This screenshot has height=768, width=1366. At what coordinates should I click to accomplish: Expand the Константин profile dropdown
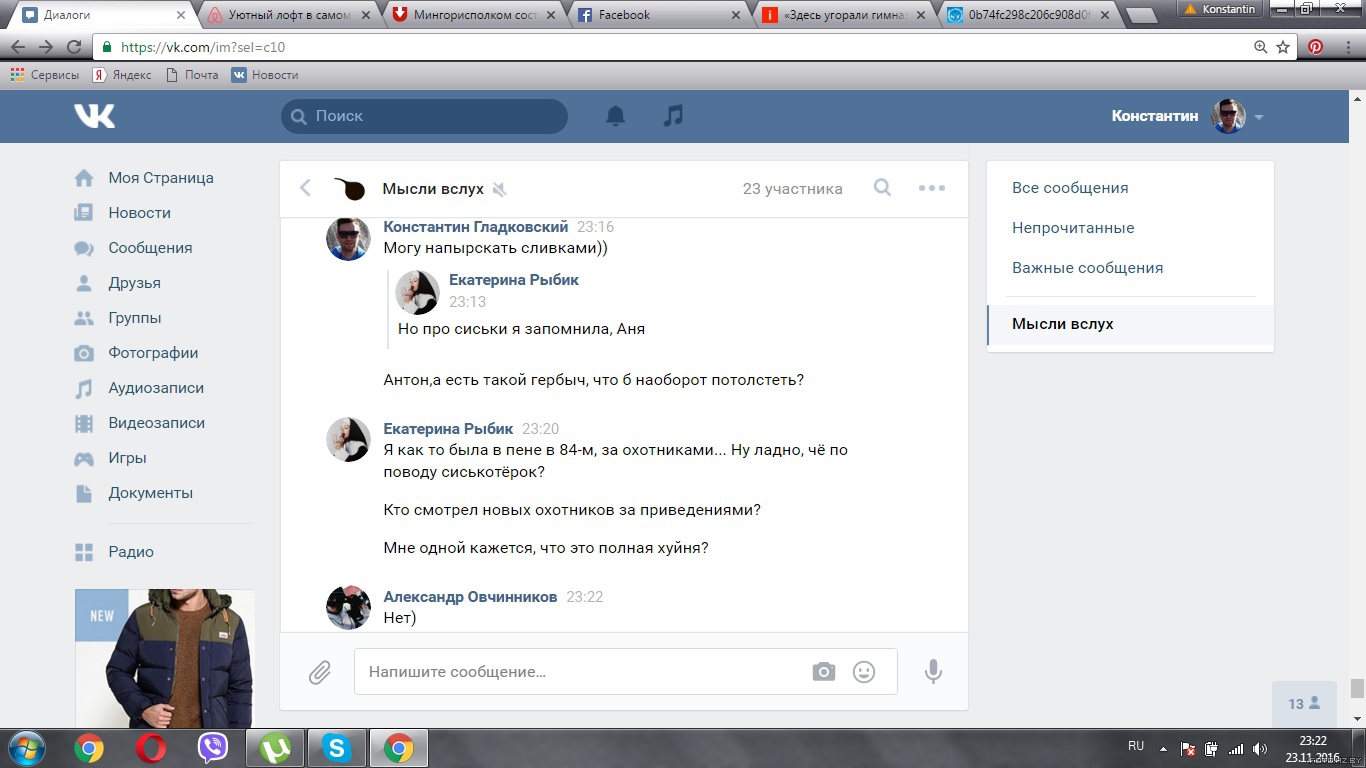[x=1259, y=117]
